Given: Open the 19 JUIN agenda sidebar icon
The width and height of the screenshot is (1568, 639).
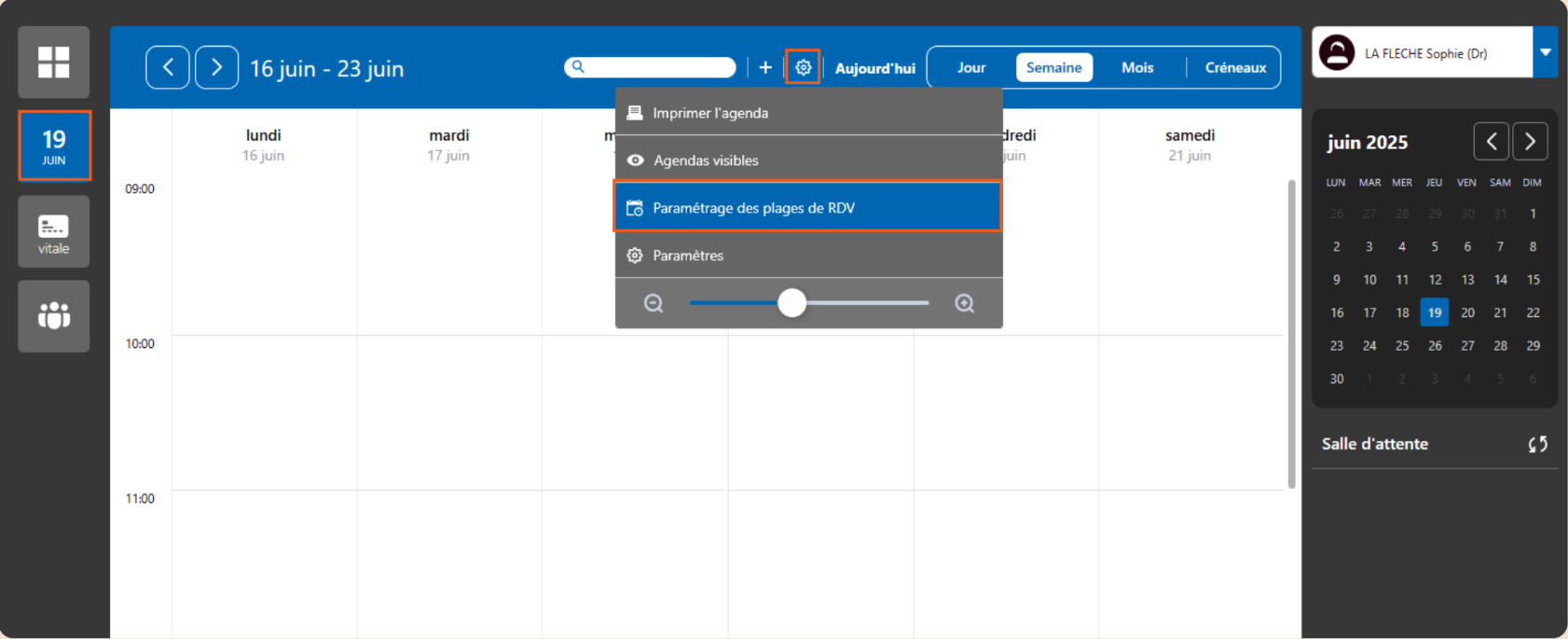Looking at the screenshot, I should 54,146.
